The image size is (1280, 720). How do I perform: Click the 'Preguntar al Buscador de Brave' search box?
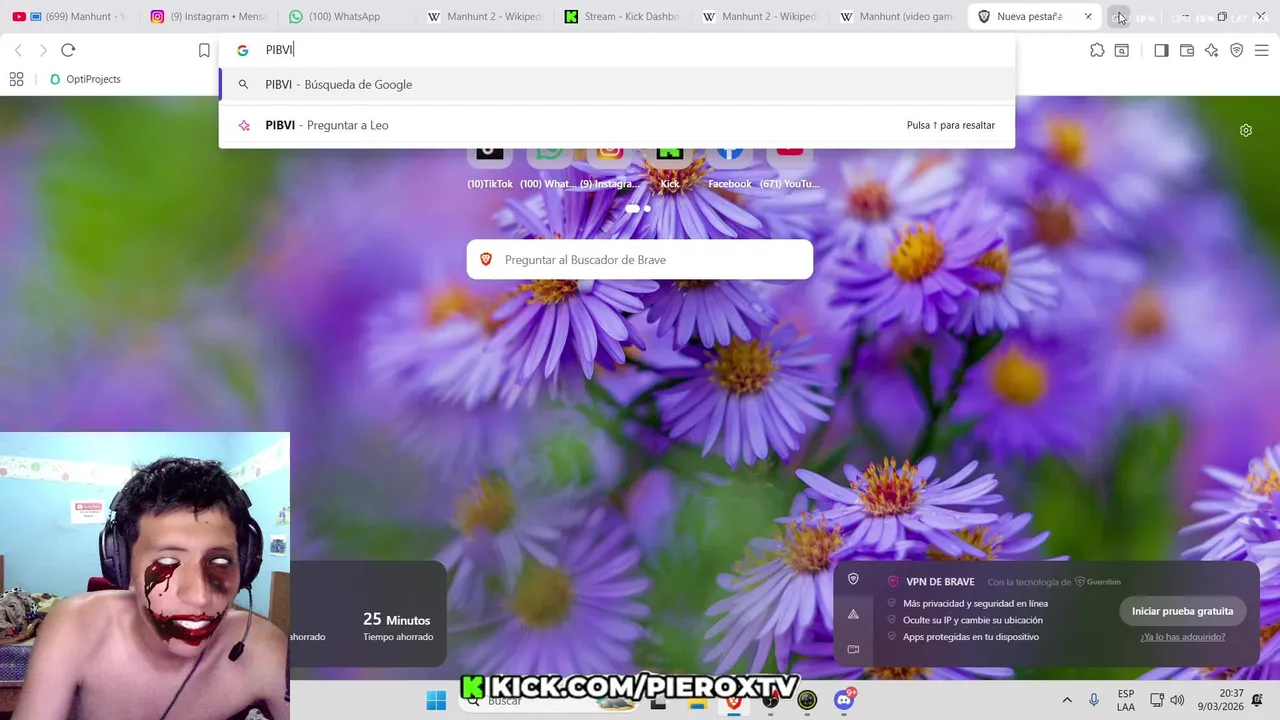pyautogui.click(x=640, y=260)
